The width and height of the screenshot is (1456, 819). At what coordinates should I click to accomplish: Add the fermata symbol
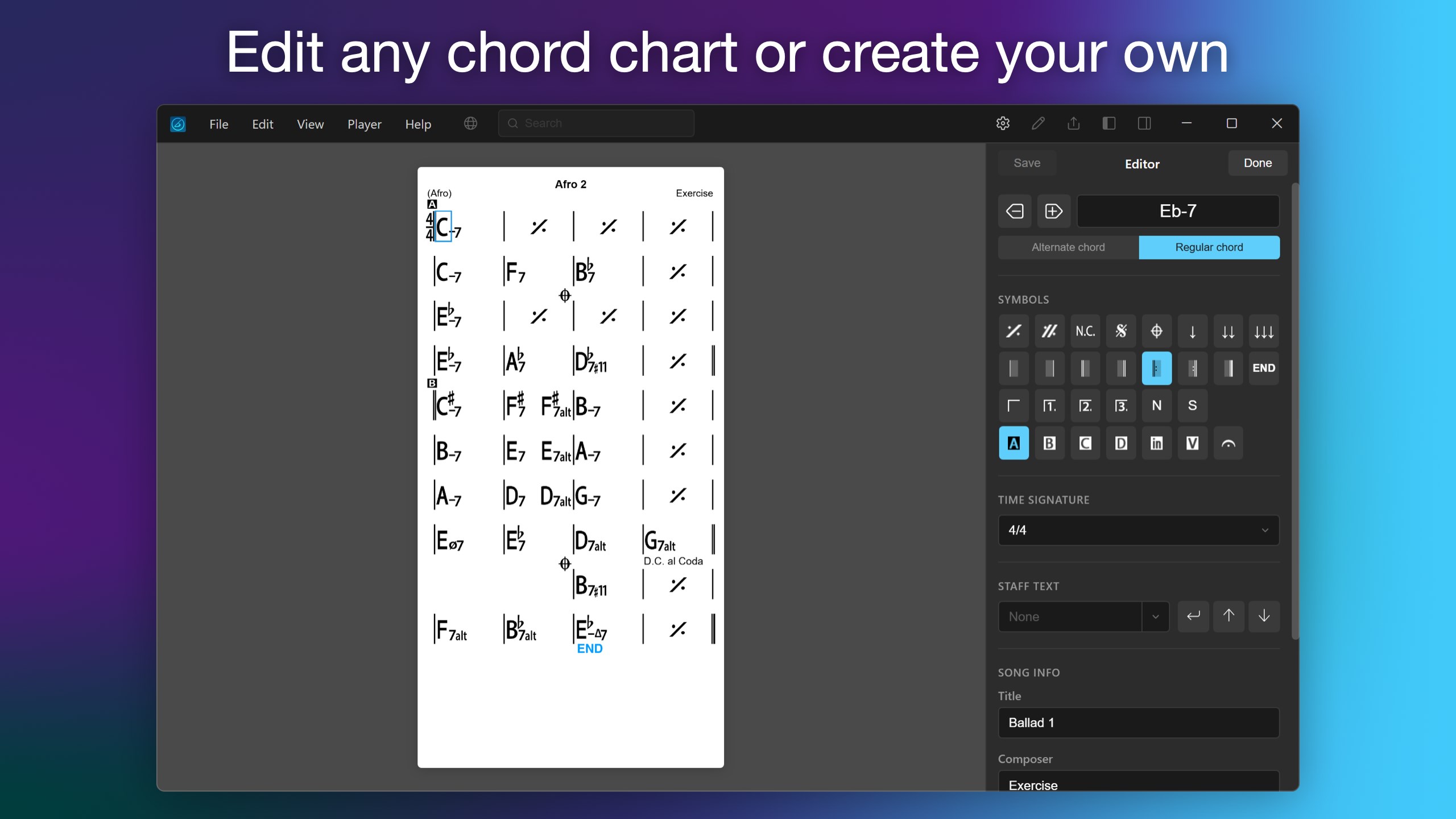tap(1228, 443)
